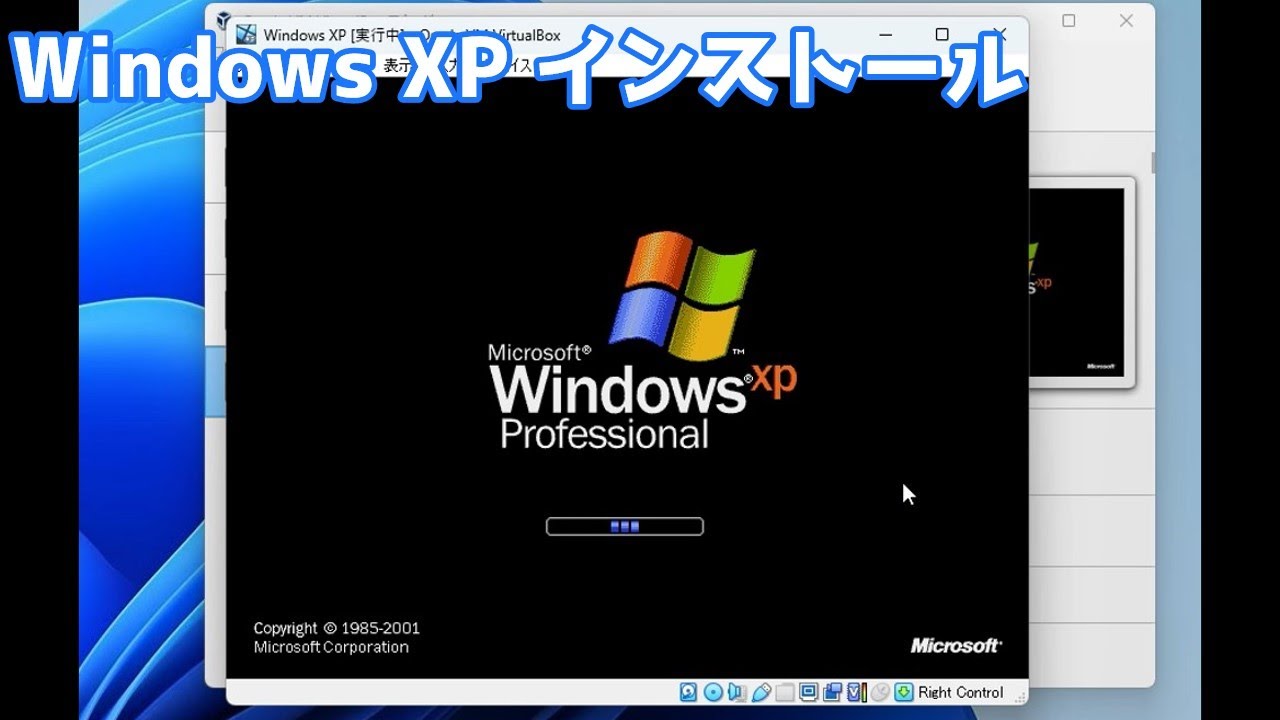Click the greyed mouse integration status icon
Screen dimensions: 1280x720
[880, 692]
